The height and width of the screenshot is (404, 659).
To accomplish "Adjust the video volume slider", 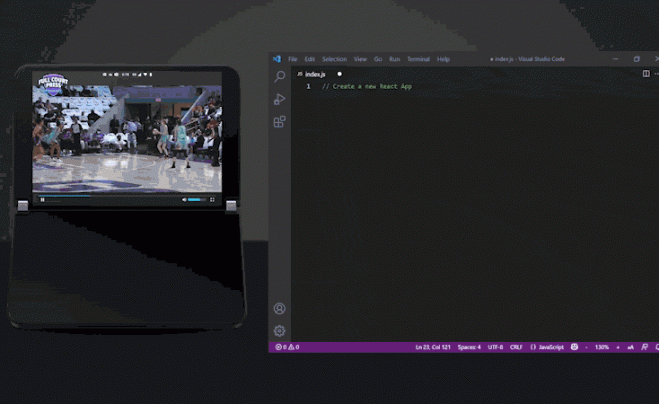I will coord(196,199).
